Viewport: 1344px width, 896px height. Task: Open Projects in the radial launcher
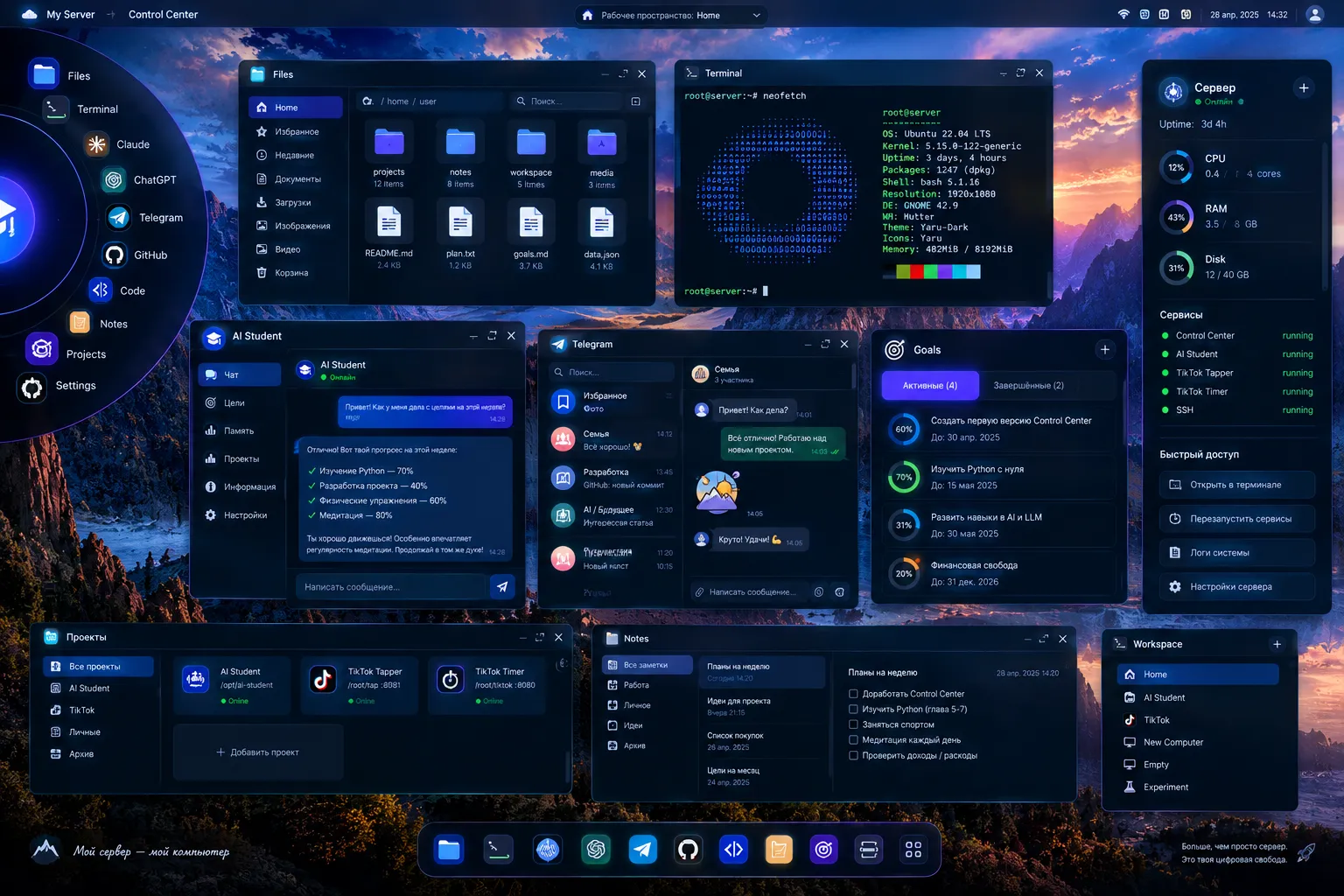tap(66, 351)
